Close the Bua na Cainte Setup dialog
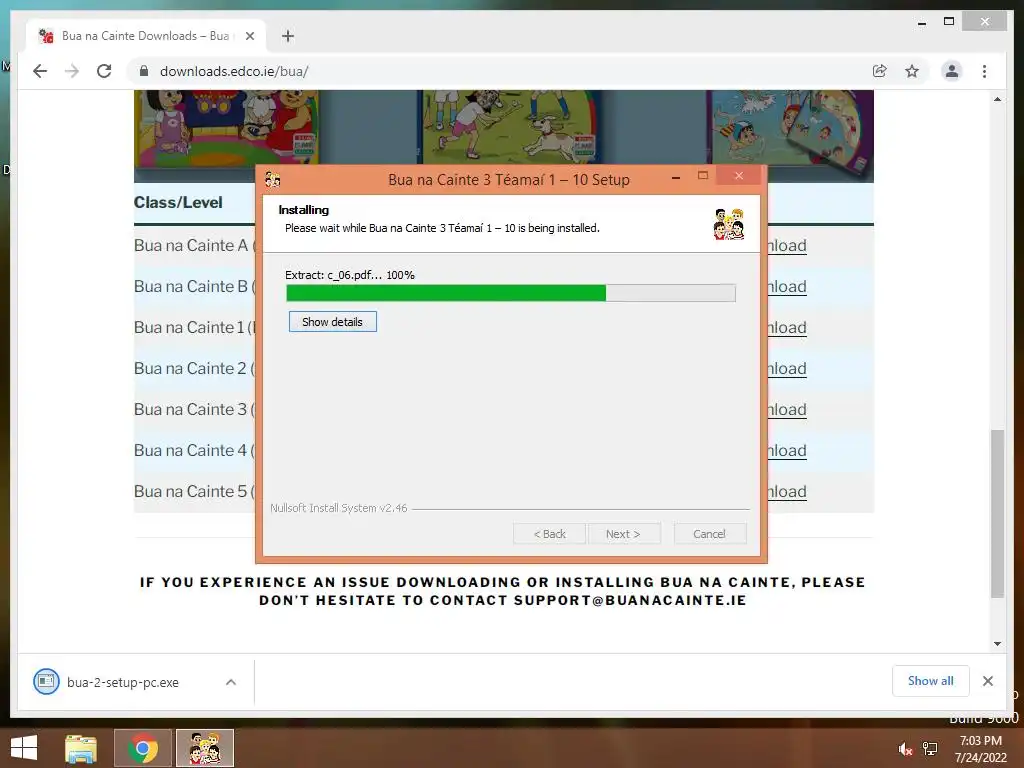The height and width of the screenshot is (768, 1024). tap(739, 176)
